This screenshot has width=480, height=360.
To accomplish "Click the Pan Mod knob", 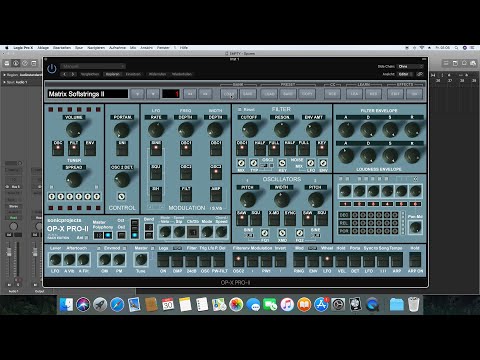I will point(415,227).
